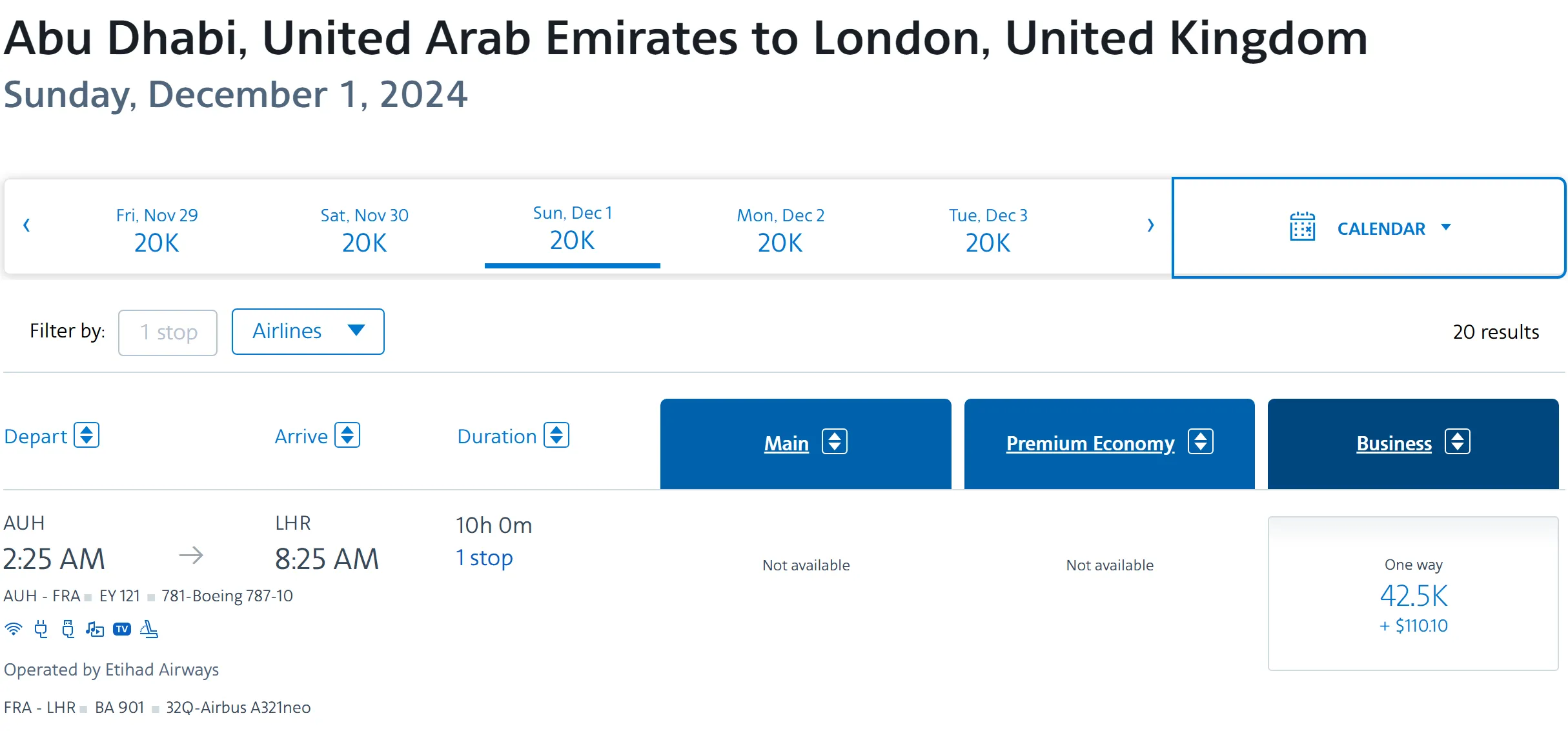
Task: Click the USB port amenity icon
Action: 68,629
